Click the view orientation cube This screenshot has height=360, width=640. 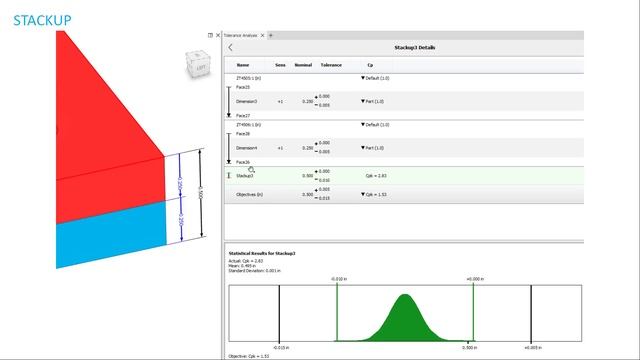click(x=198, y=64)
